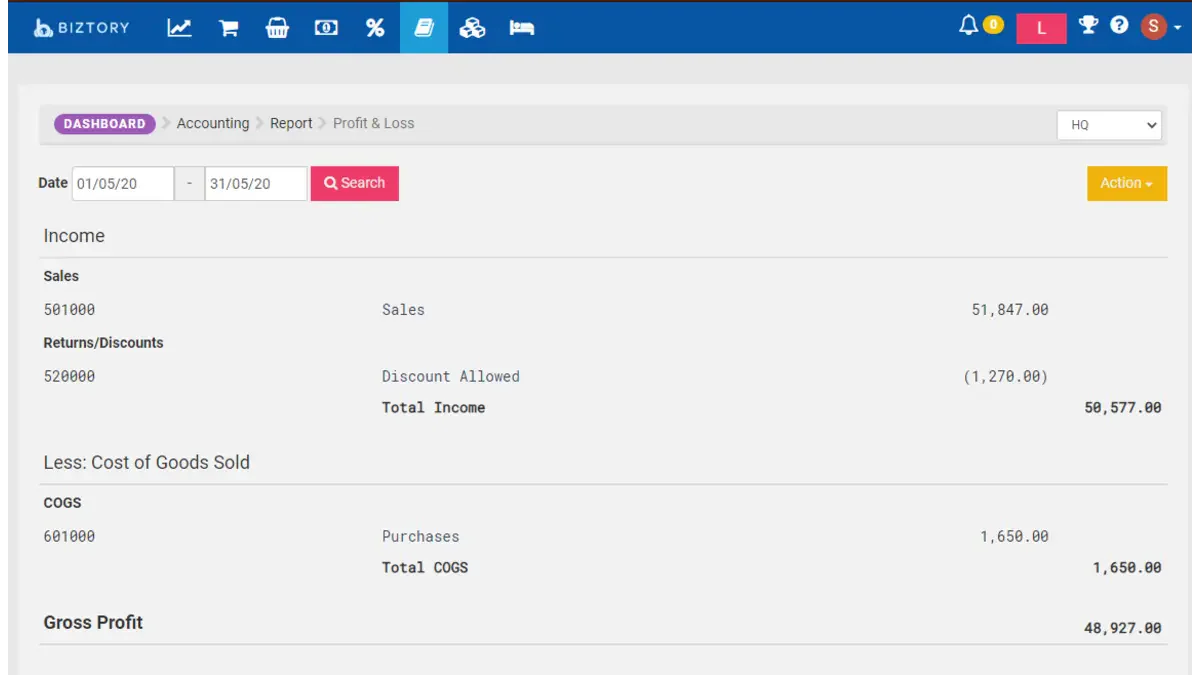Open the stacked cubes inventory icon

[472, 28]
